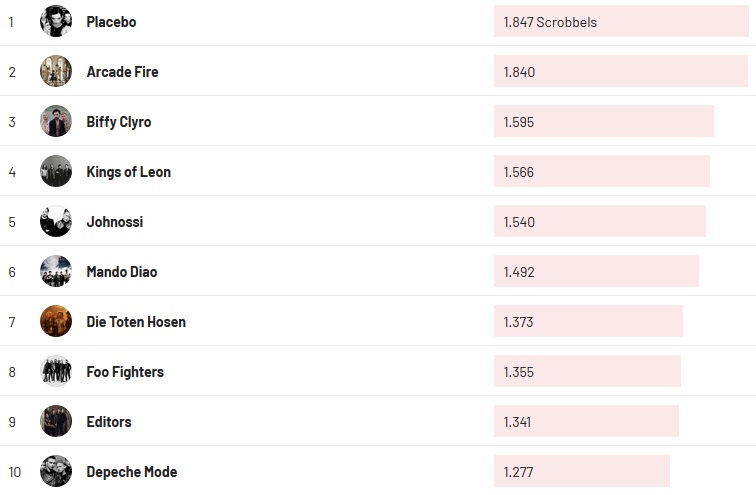Click the Biffy Clyro name link

119,122
